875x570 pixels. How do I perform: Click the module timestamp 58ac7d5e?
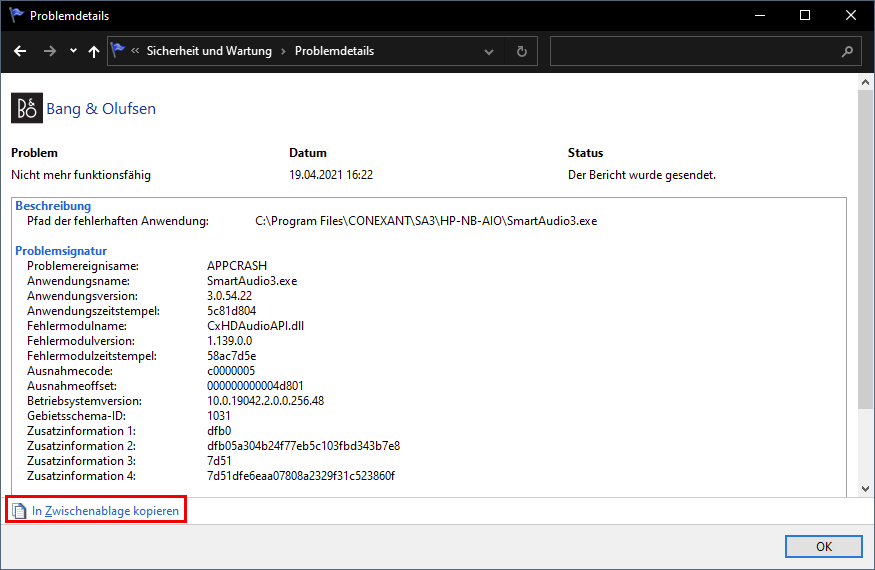[x=232, y=356]
